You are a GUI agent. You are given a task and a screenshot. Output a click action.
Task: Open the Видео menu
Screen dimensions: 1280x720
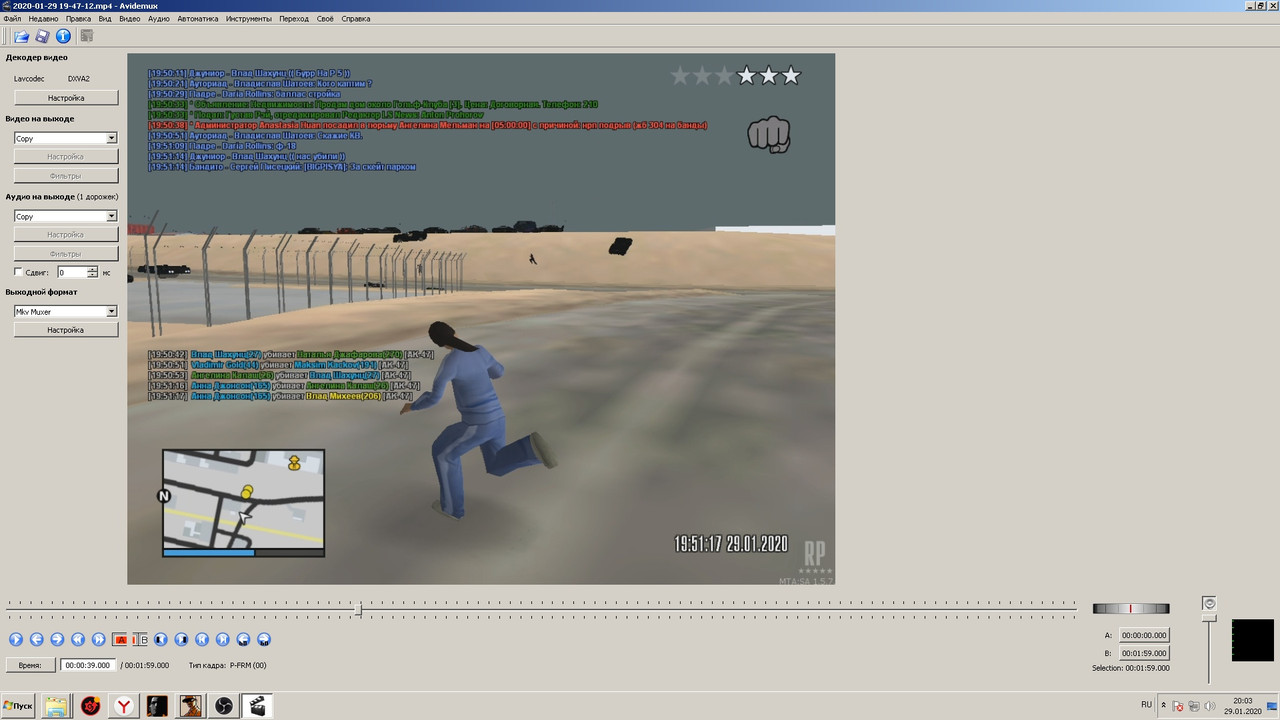[x=130, y=19]
